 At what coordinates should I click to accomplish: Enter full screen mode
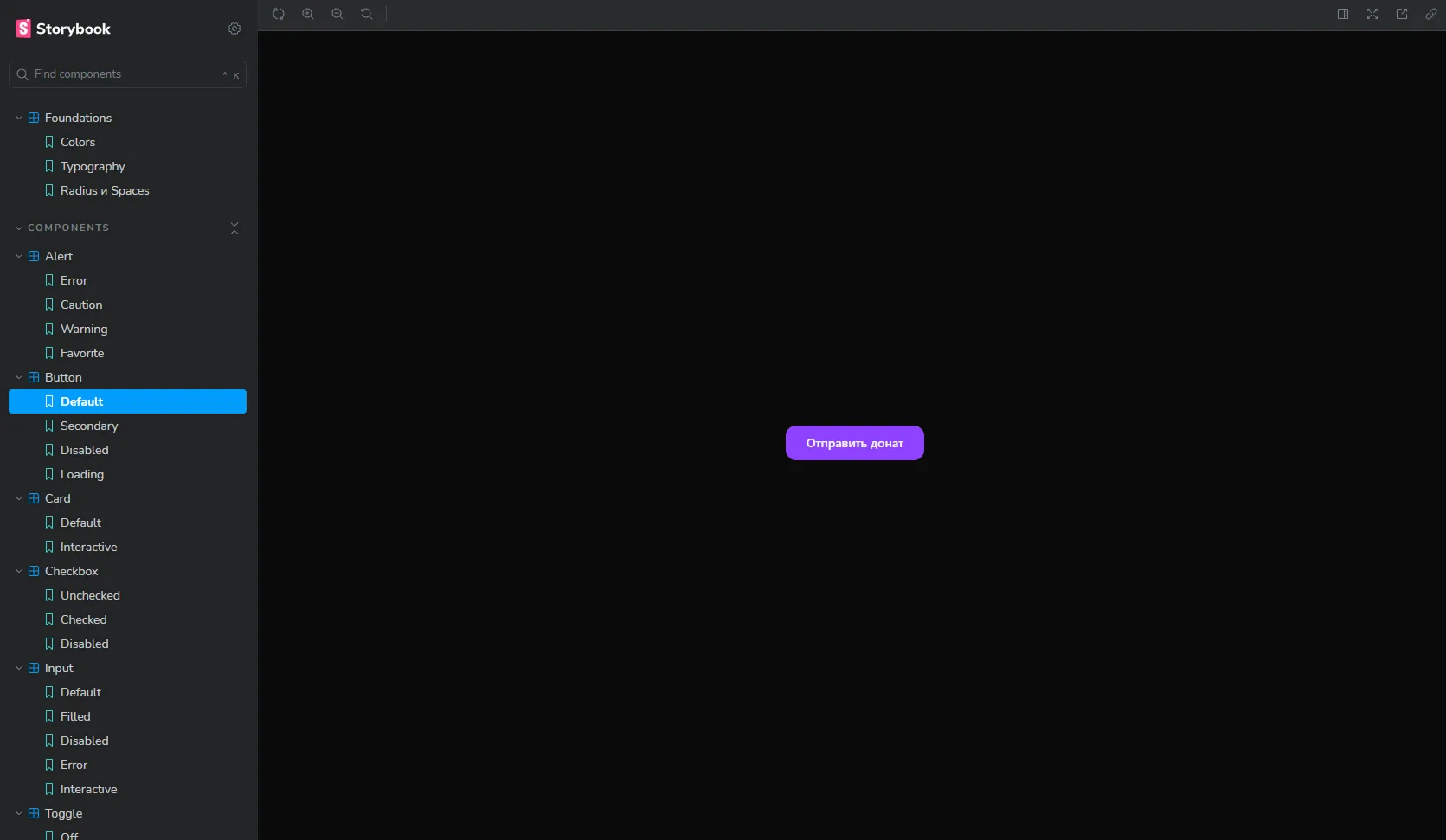click(x=1372, y=14)
